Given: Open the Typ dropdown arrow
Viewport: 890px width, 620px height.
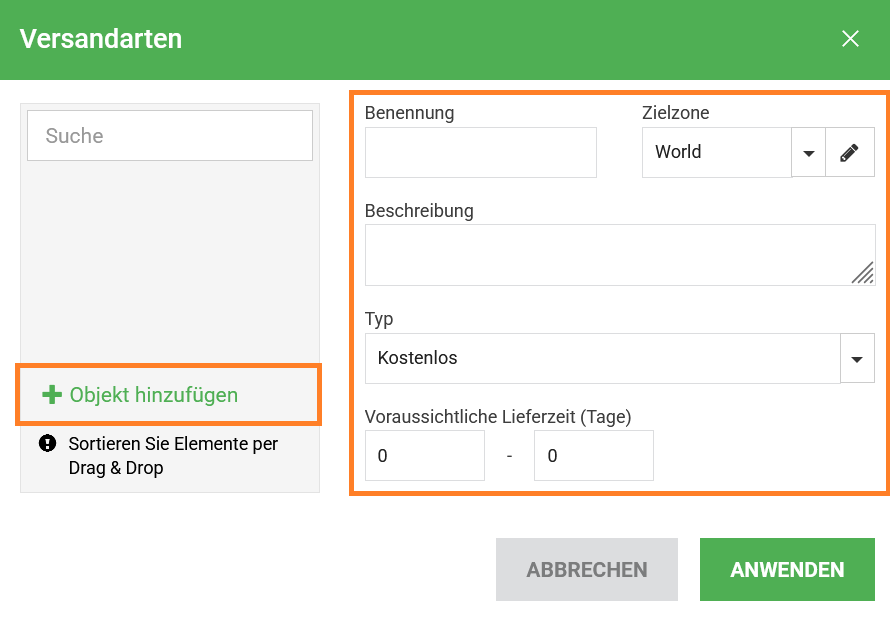Looking at the screenshot, I should 857,359.
